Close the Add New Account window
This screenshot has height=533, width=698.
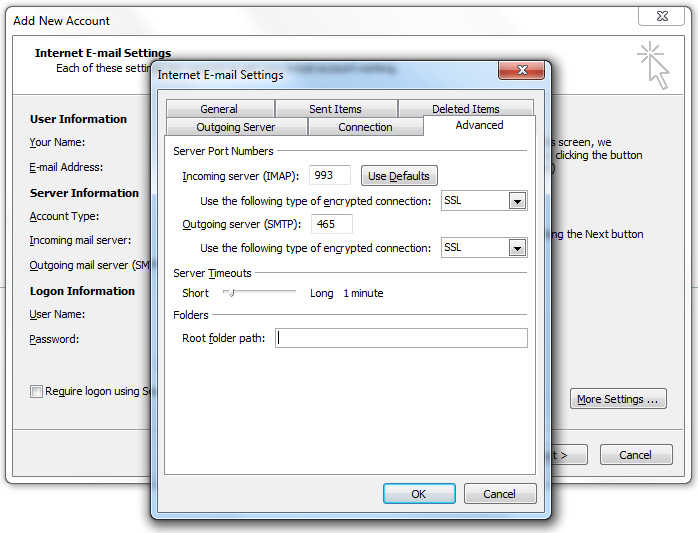pyautogui.click(x=662, y=16)
